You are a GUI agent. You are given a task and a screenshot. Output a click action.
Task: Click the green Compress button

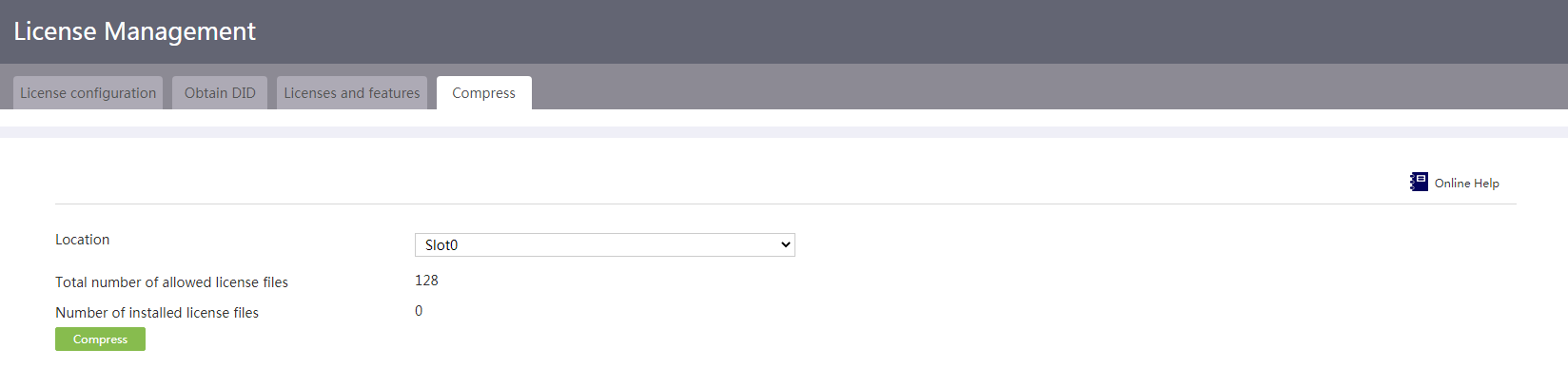pyautogui.click(x=100, y=339)
